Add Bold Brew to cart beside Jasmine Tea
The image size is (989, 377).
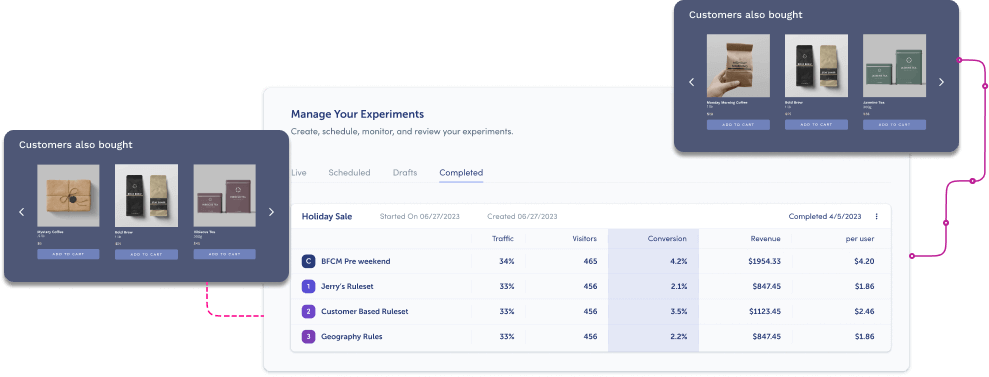tap(816, 125)
